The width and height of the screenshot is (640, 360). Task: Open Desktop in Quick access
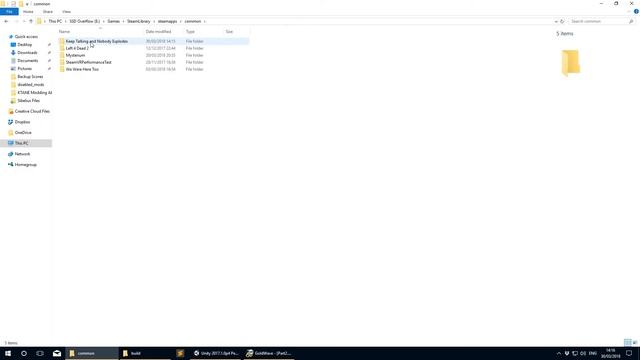(24, 44)
